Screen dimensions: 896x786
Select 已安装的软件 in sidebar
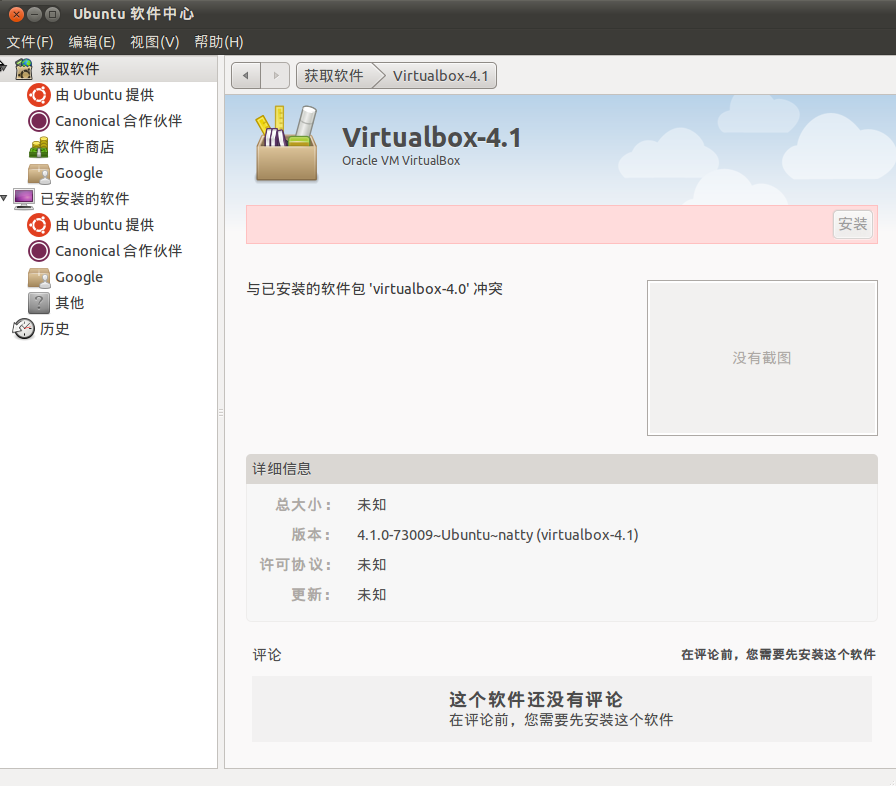[85, 199]
